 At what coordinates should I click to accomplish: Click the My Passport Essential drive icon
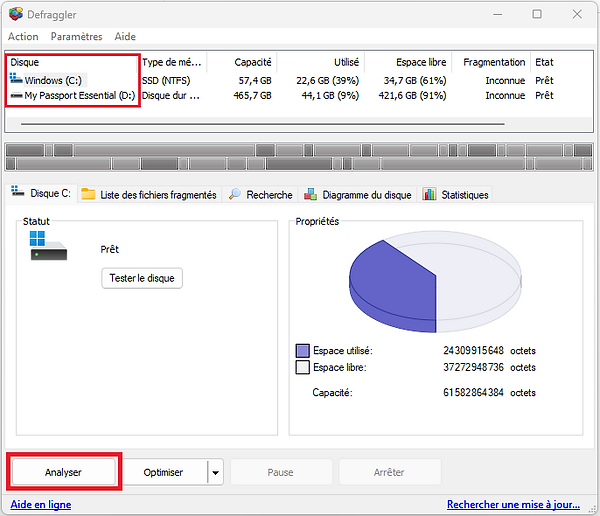[16, 95]
